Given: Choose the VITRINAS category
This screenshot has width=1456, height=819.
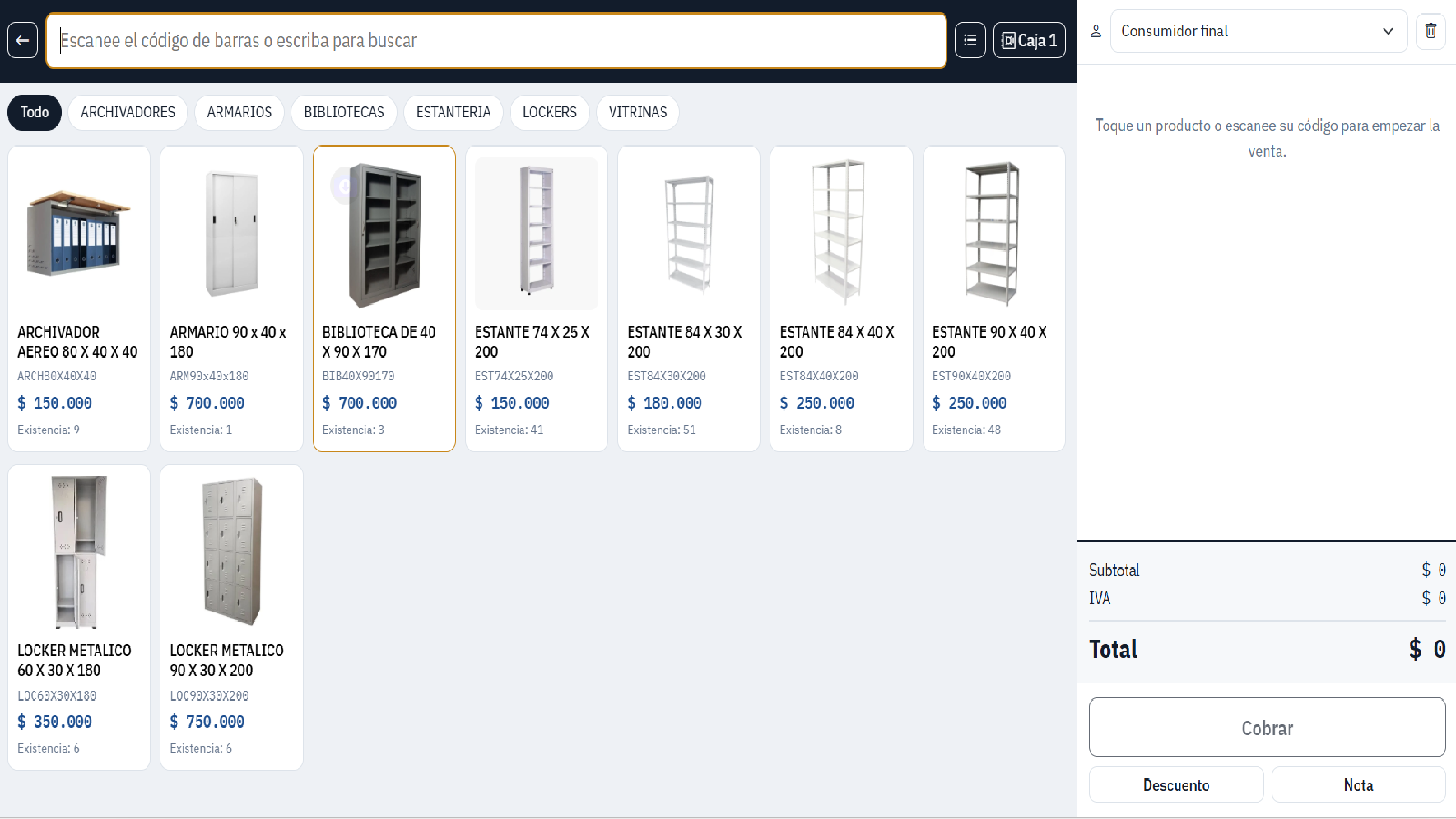Looking at the screenshot, I should coord(638,113).
